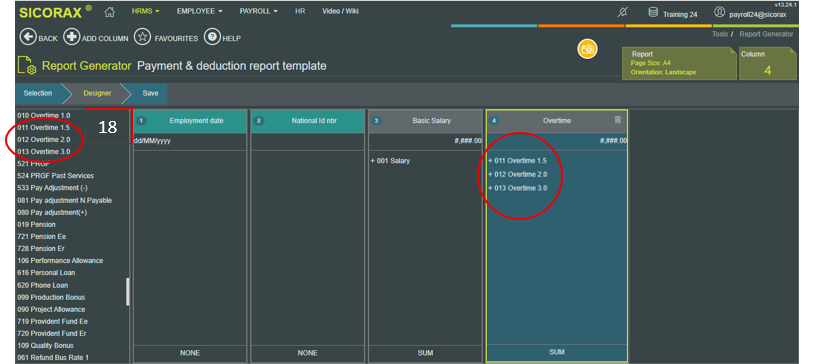Select 012 Overtime 2.0 in the code list
The width and height of the screenshot is (819, 364).
[x=43, y=140]
